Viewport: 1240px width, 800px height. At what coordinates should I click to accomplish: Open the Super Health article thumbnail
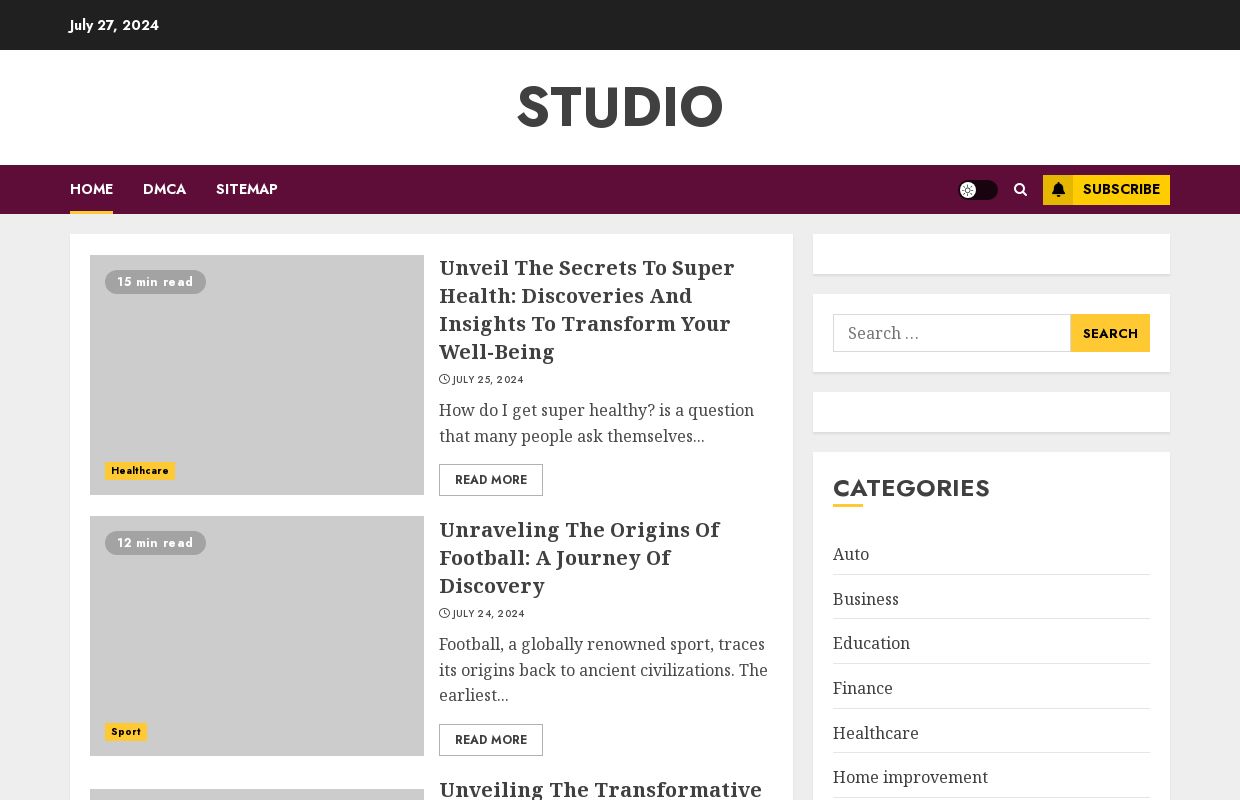pos(257,375)
